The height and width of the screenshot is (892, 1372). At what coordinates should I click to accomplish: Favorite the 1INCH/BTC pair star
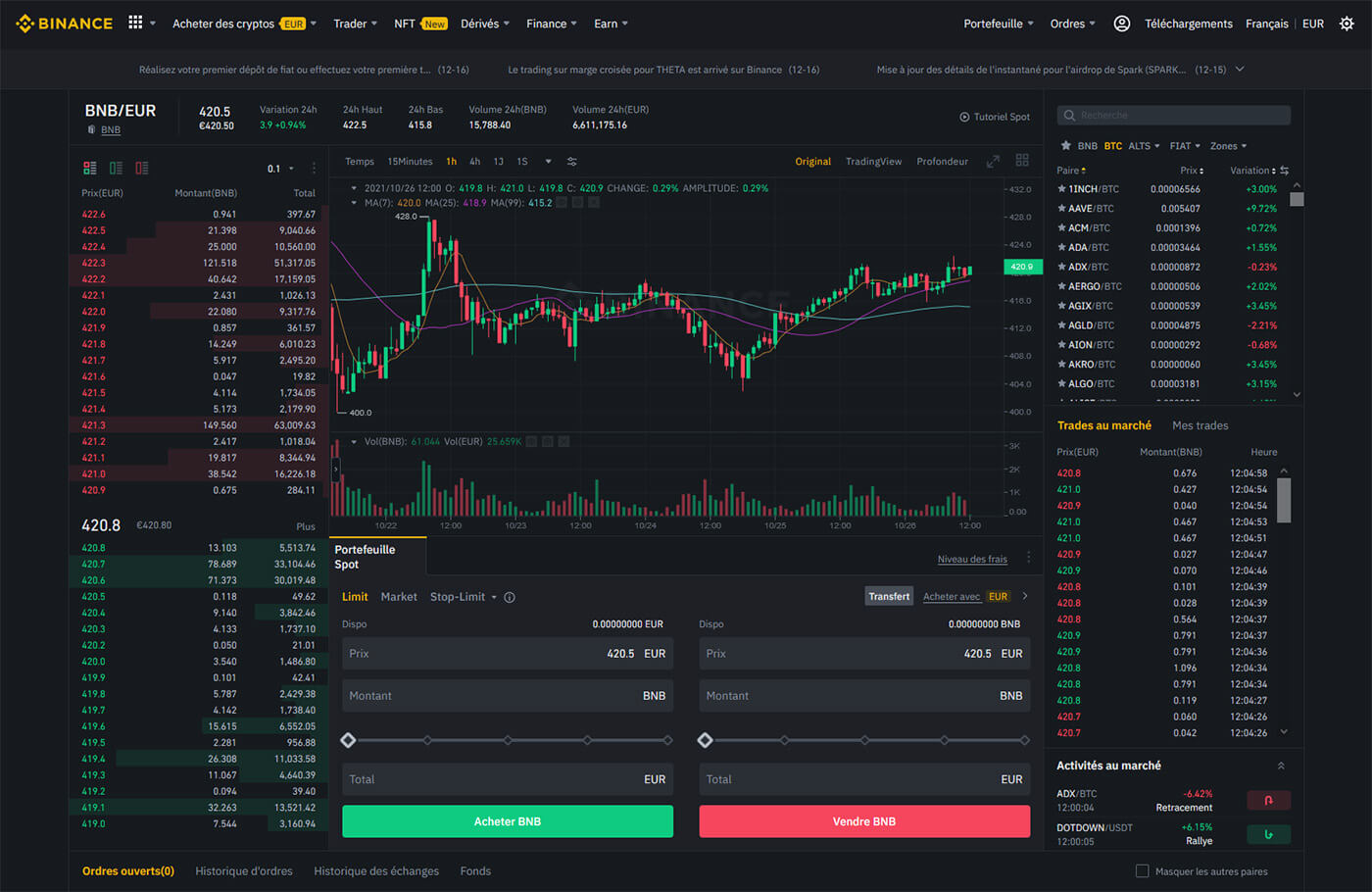(1061, 188)
